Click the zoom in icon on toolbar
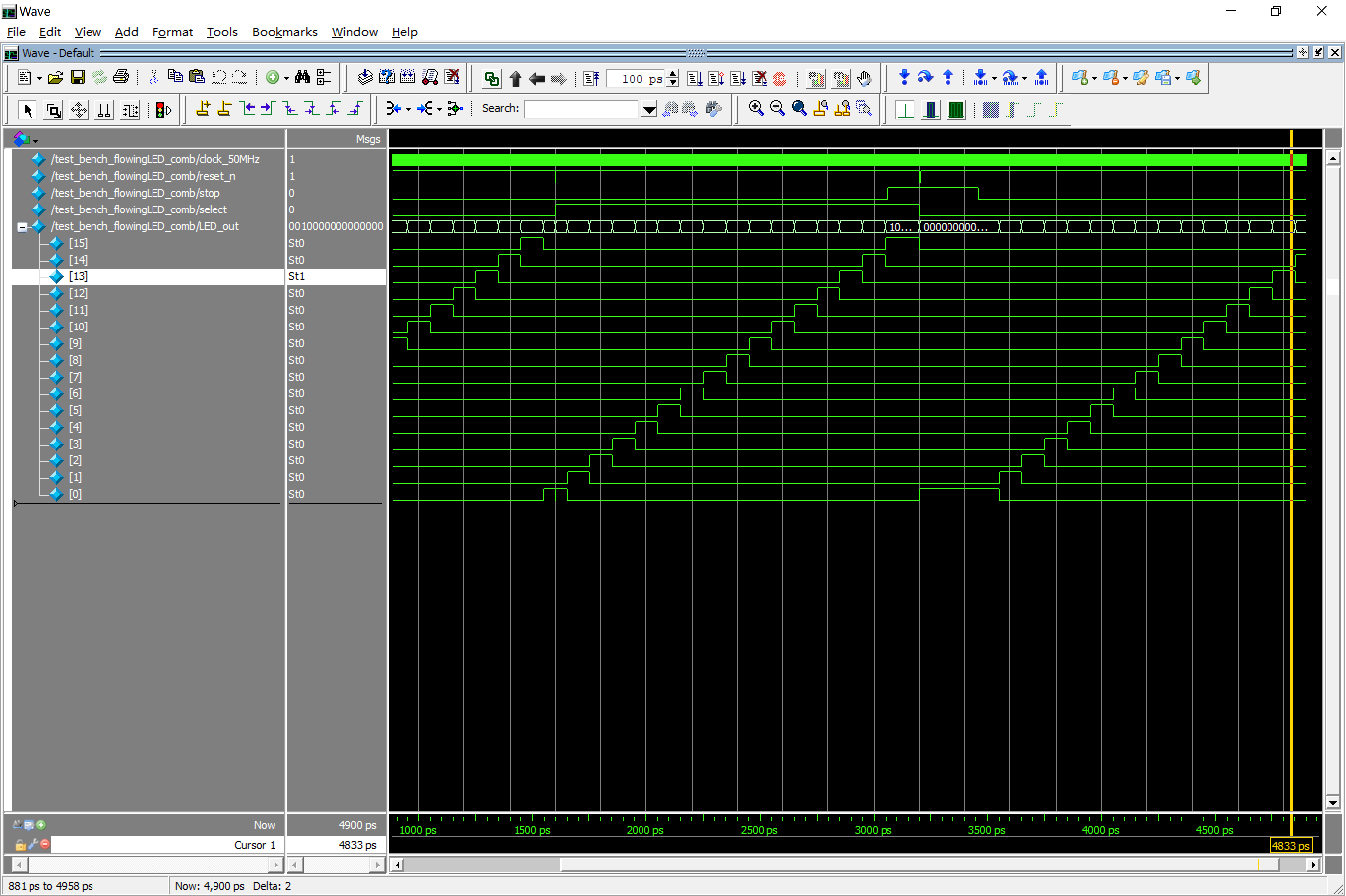The height and width of the screenshot is (896, 1346). pyautogui.click(x=756, y=109)
